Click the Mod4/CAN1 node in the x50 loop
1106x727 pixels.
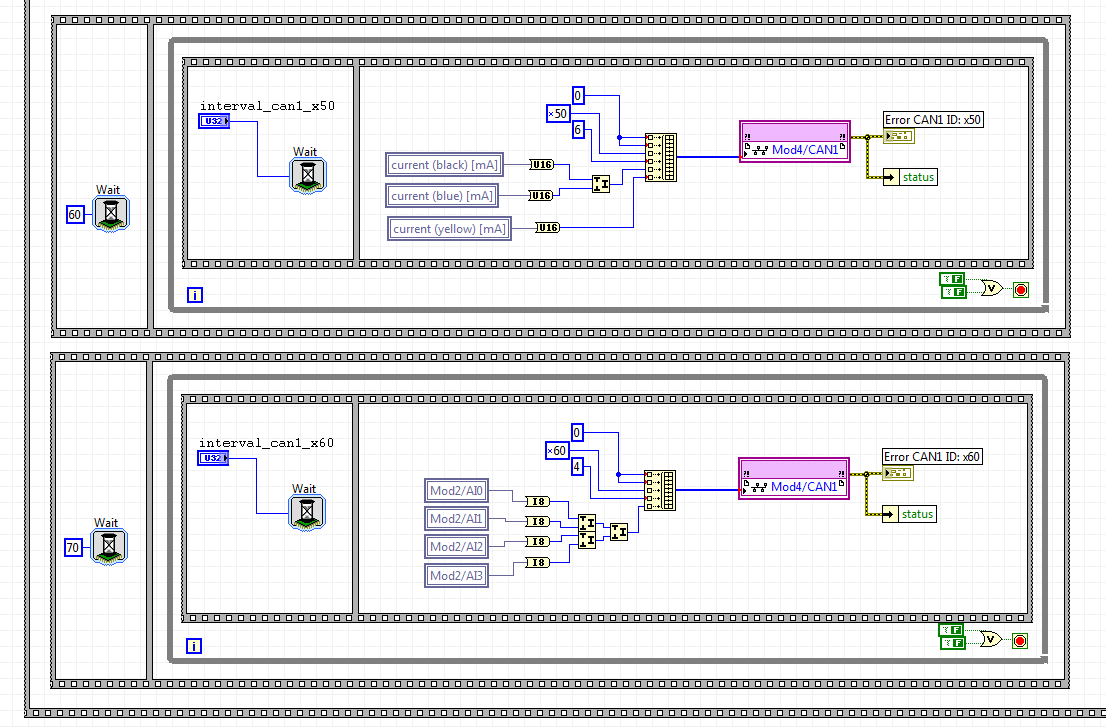click(795, 142)
